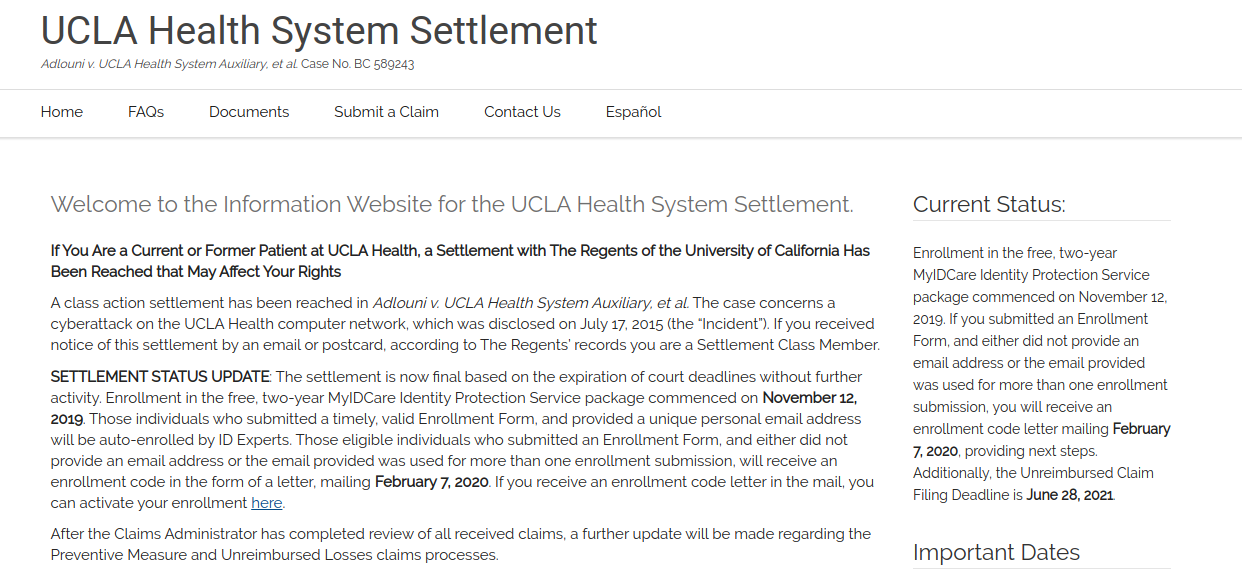Click bold February 7, 2020 in Current Status sidebar

click(x=1140, y=429)
